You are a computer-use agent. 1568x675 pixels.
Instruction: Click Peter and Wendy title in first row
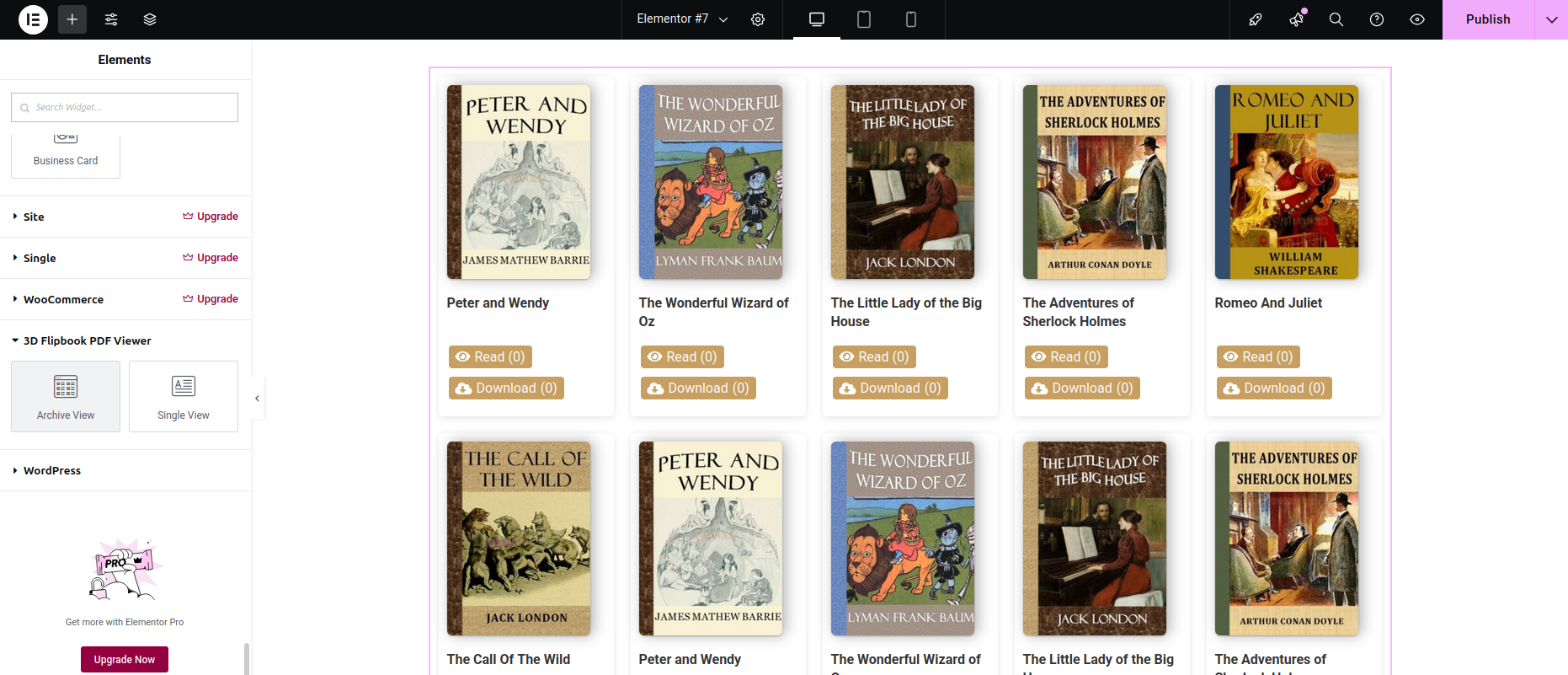pos(498,303)
